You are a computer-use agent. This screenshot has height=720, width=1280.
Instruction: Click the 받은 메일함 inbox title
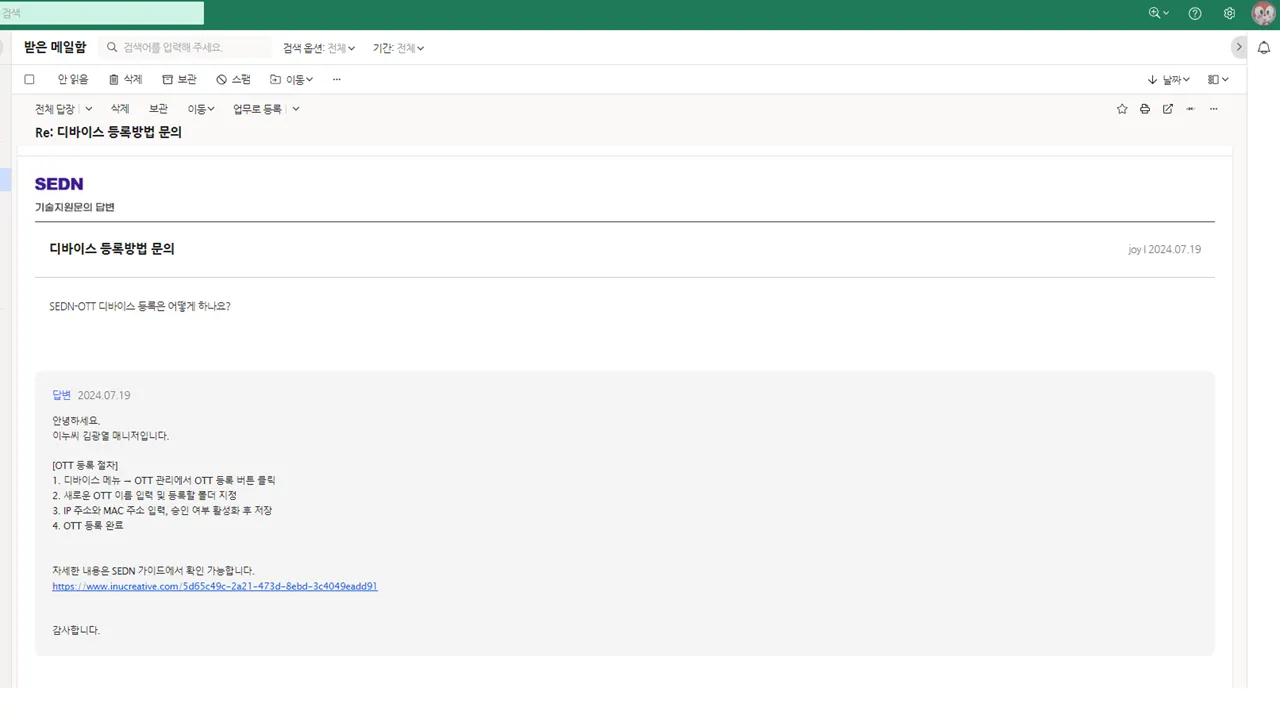55,47
